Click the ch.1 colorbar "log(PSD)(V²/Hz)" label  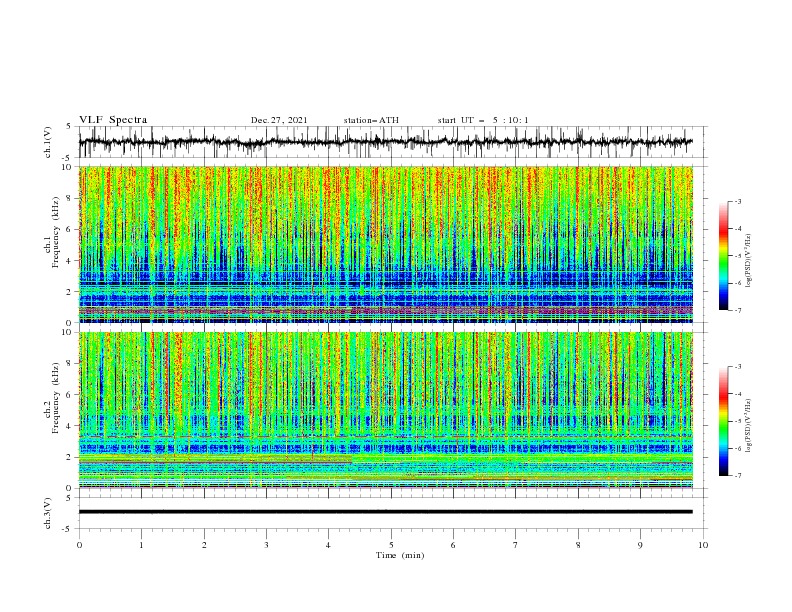pos(749,261)
